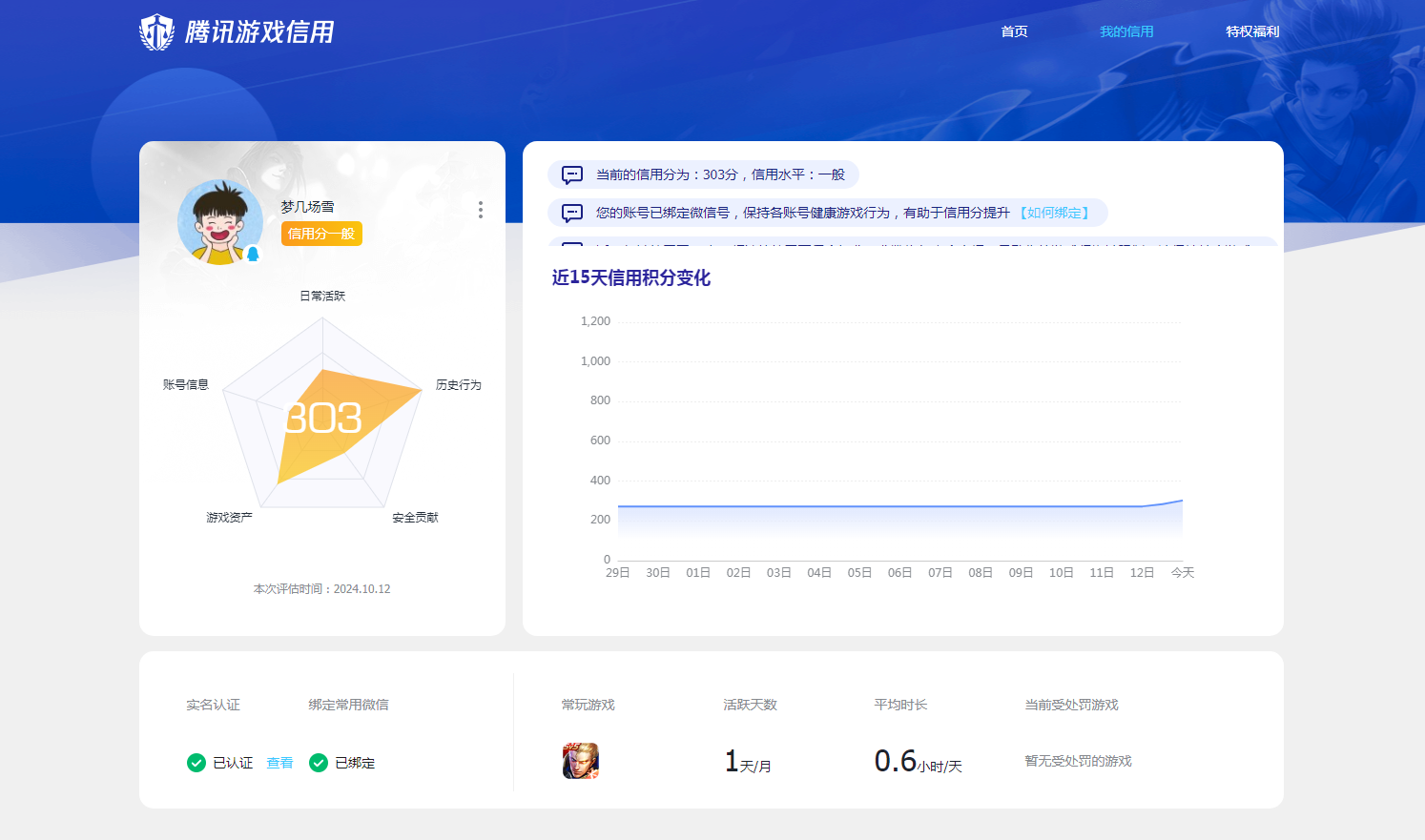Click the Honor of Kings game icon
The height and width of the screenshot is (840, 1425).
point(581,761)
